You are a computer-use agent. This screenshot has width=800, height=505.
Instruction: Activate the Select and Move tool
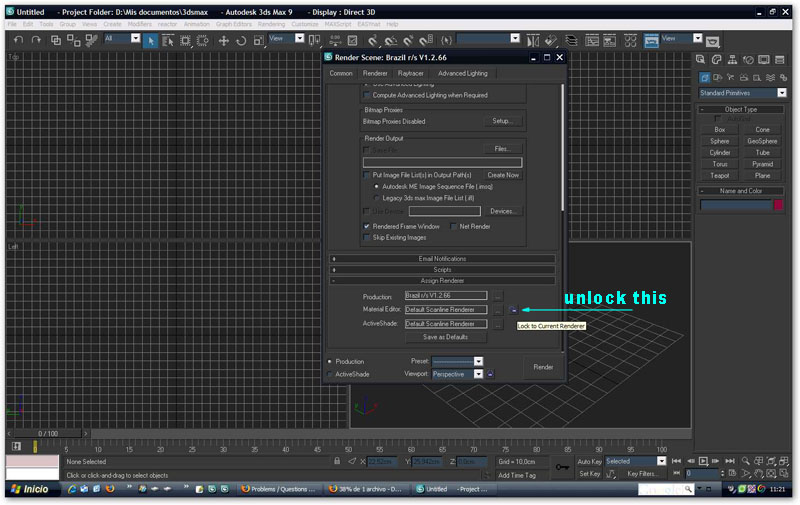223,40
